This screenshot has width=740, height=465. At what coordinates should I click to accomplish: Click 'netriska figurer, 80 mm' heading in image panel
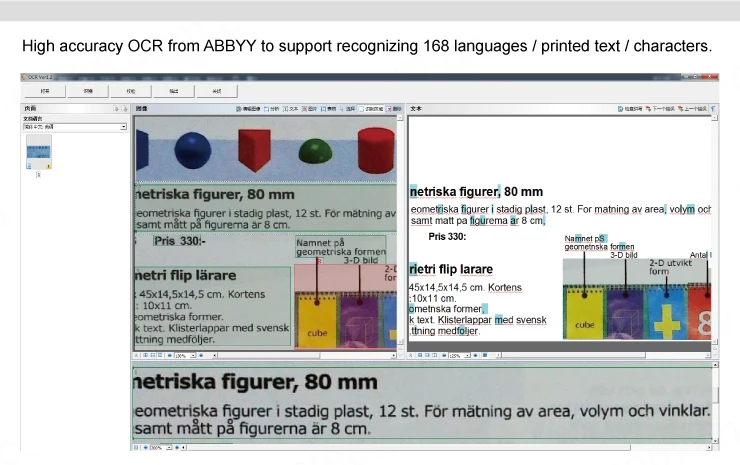(x=215, y=194)
